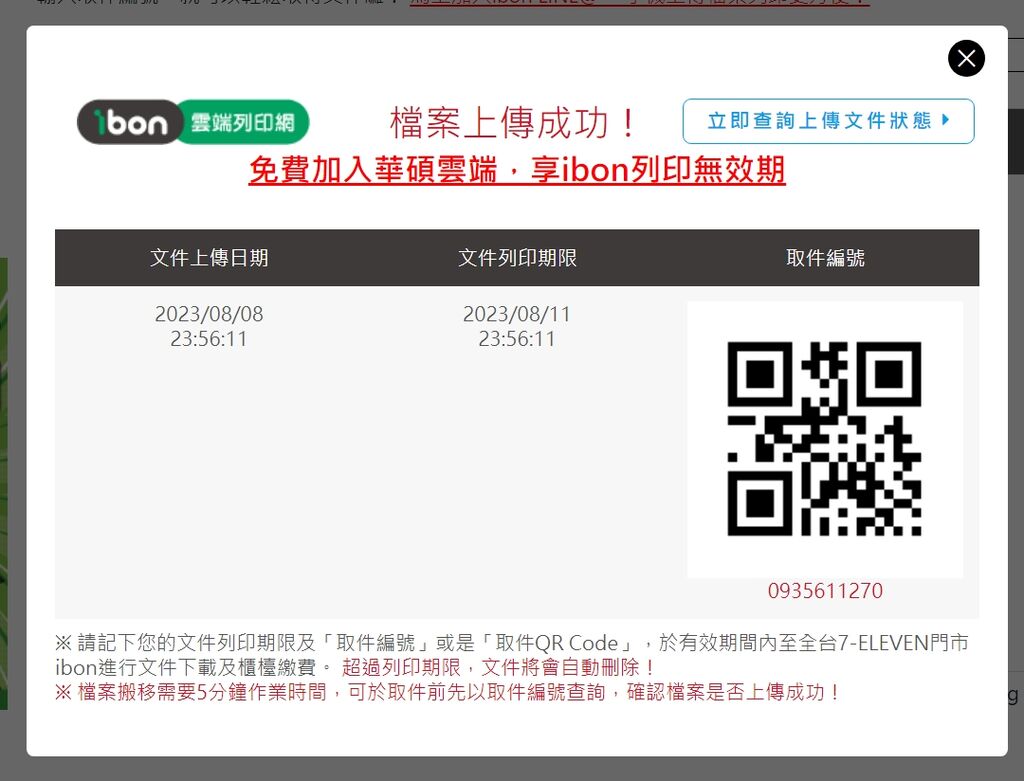Select pickup number 0935611270
The height and width of the screenshot is (781, 1024).
[x=825, y=591]
